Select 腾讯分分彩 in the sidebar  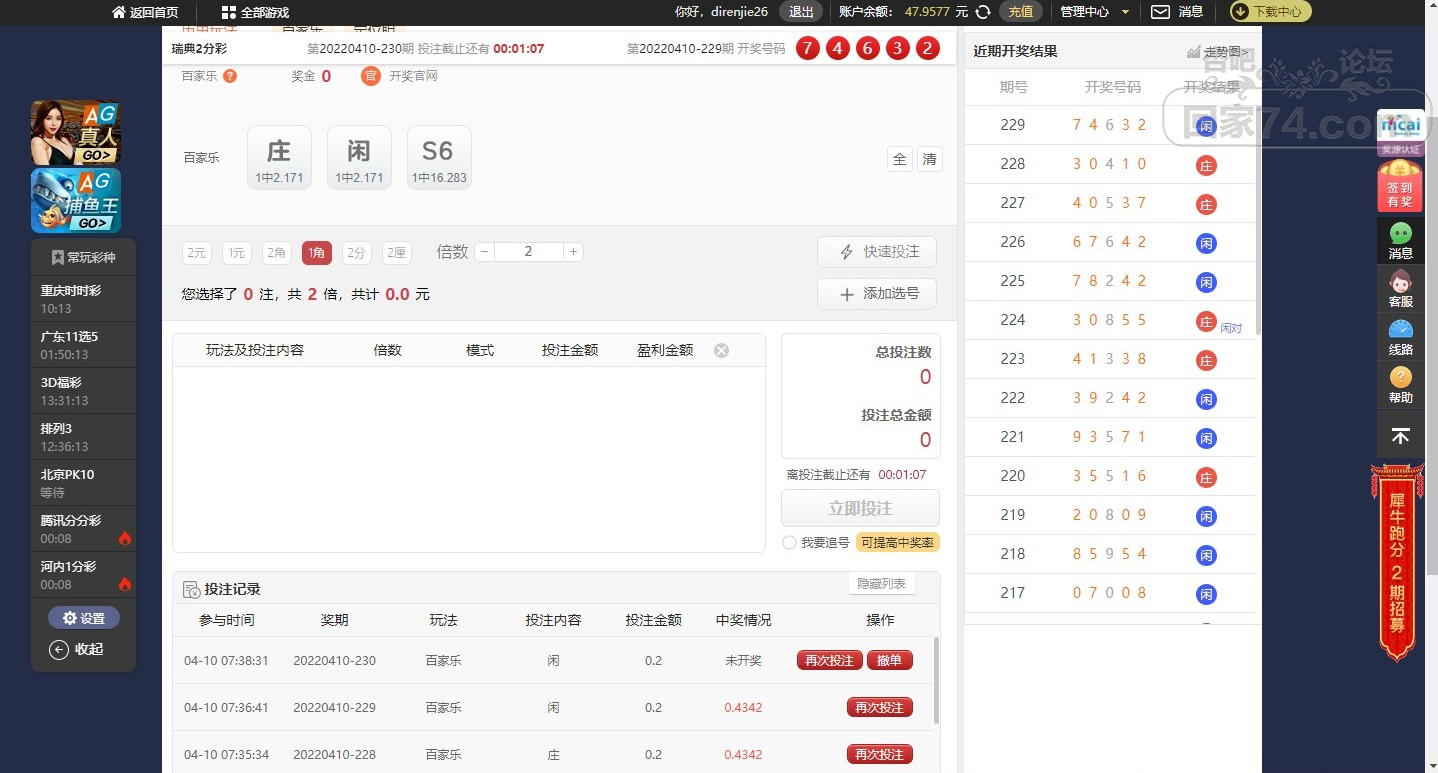(83, 529)
